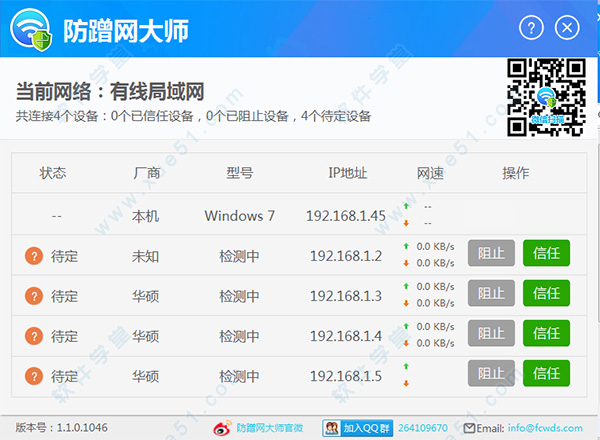Select IP address 192.168.1.5

346,376
